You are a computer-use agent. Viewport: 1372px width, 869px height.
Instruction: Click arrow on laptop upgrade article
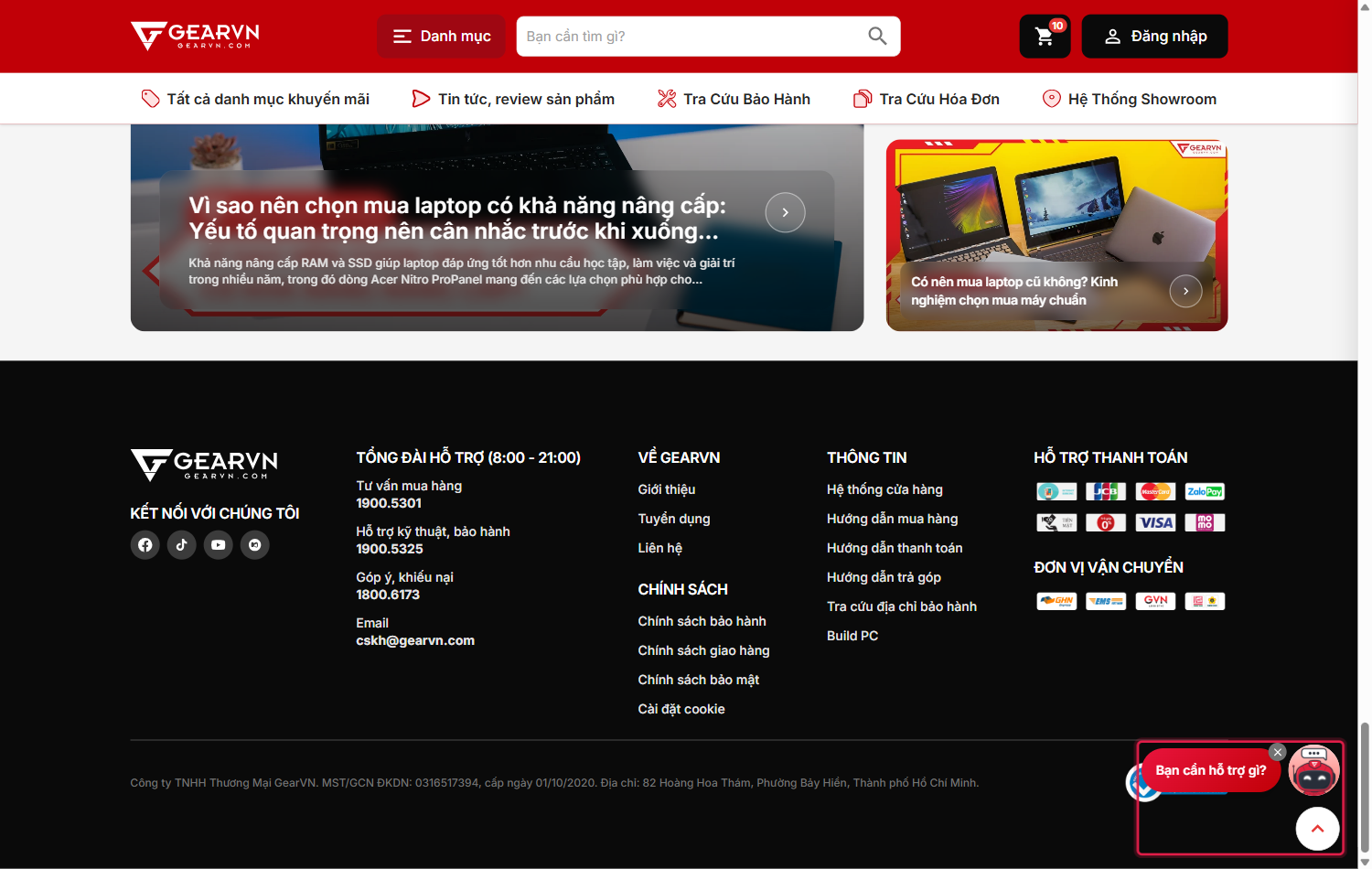pos(786,212)
